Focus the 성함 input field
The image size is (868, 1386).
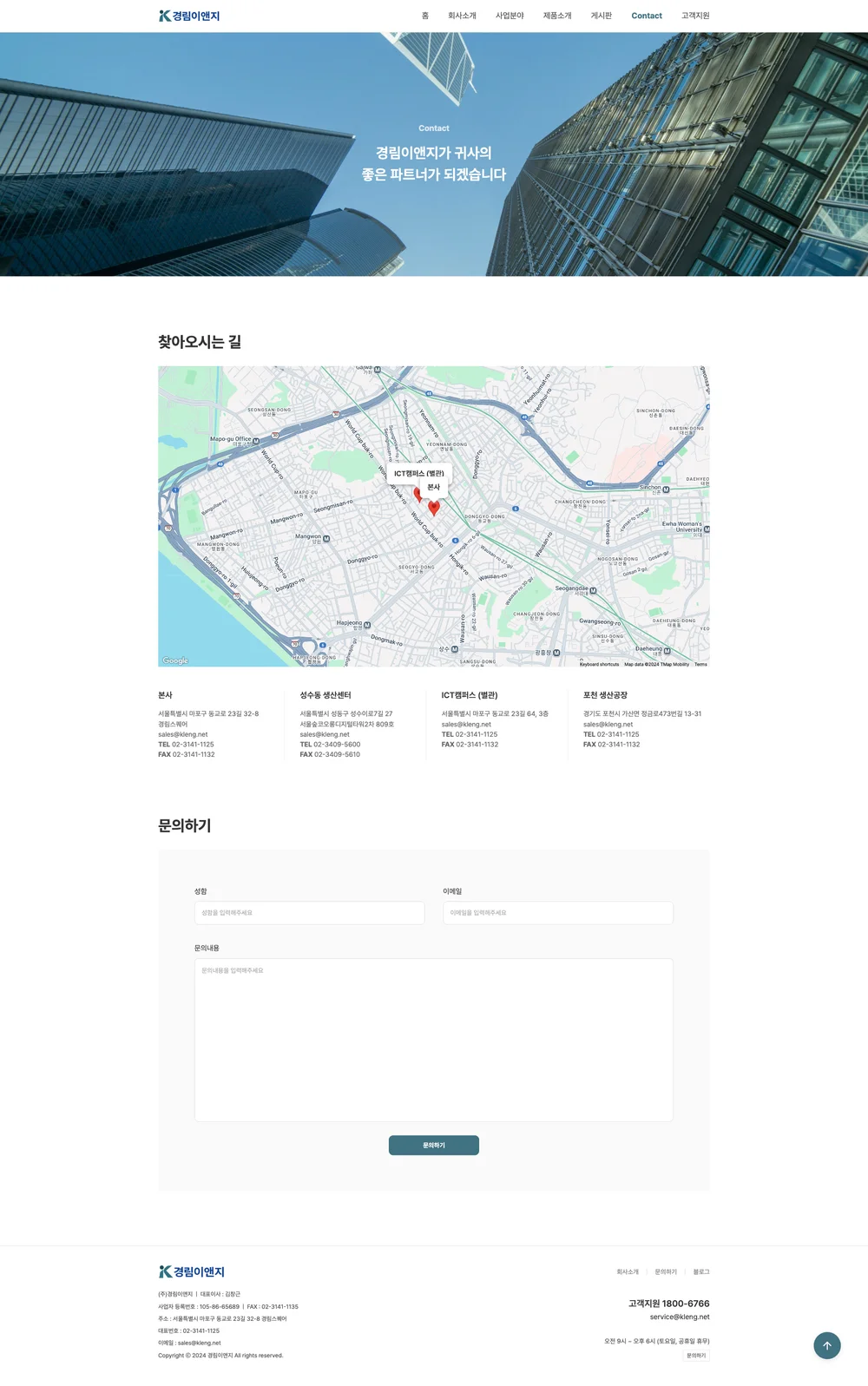pos(310,913)
